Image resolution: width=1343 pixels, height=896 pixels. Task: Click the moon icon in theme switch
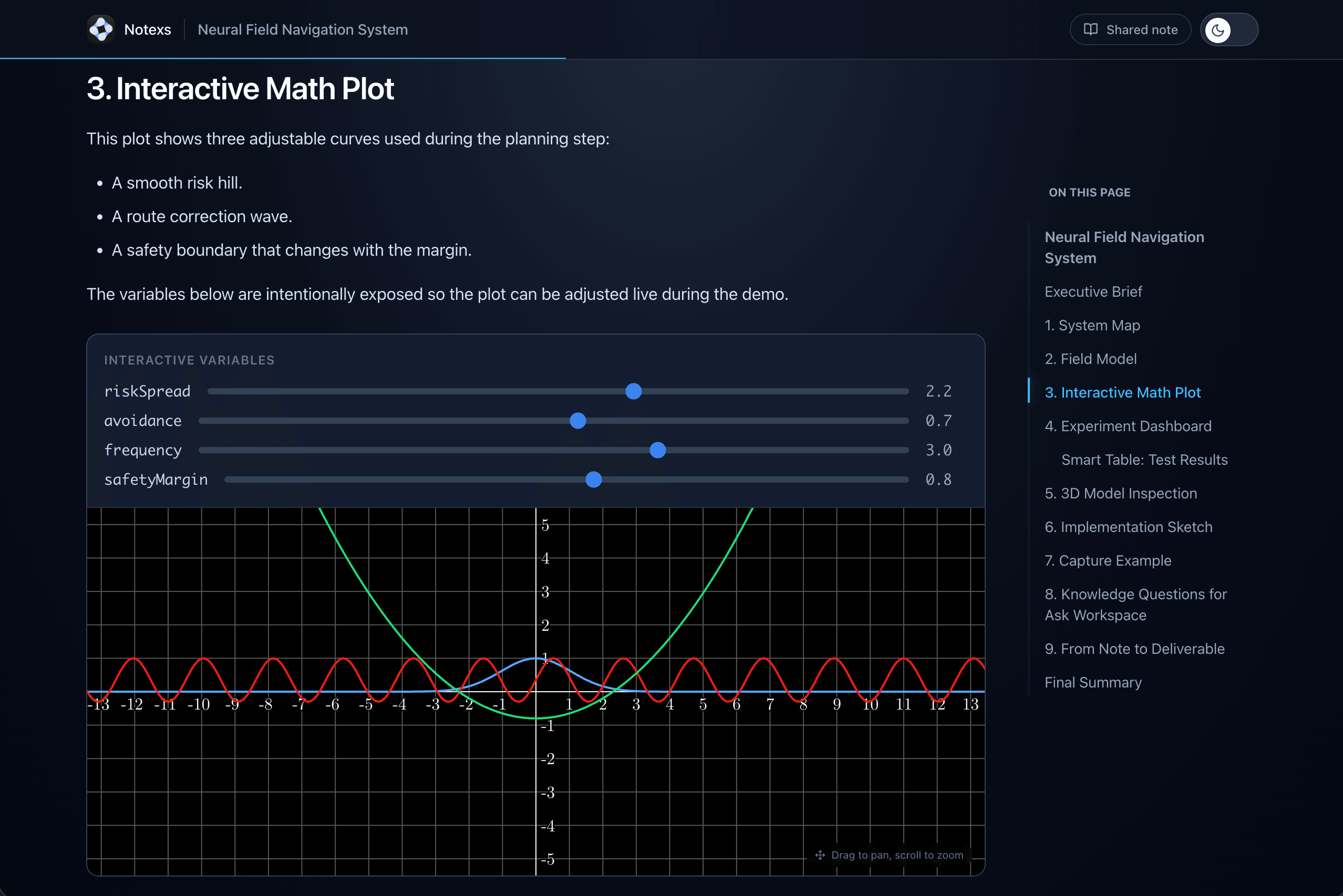click(1217, 30)
